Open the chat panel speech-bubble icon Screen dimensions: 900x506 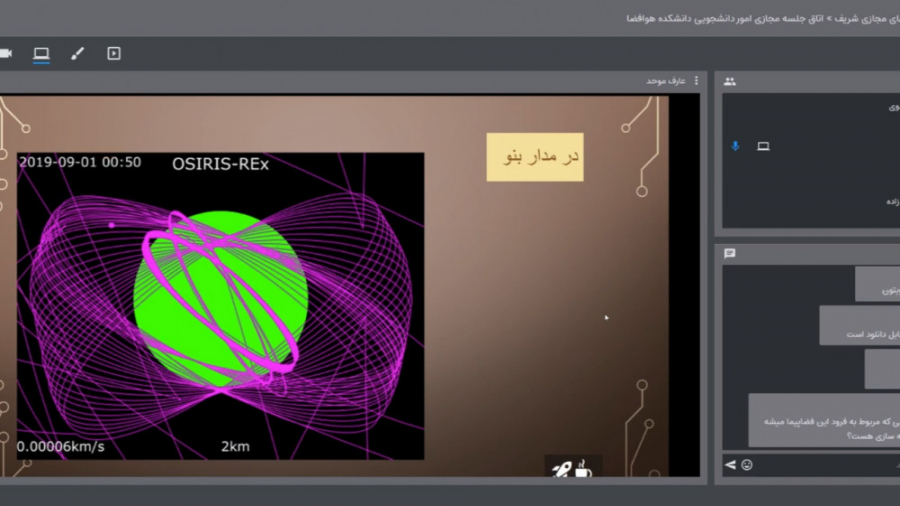tap(730, 254)
